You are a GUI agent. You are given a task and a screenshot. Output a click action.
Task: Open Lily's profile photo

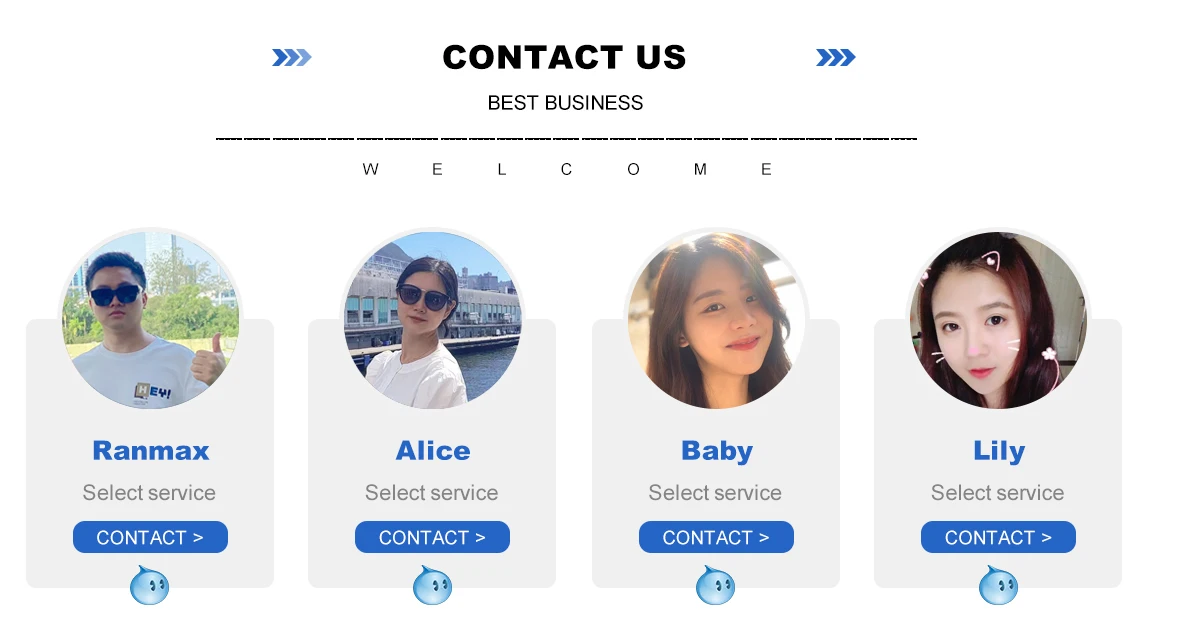click(x=998, y=320)
